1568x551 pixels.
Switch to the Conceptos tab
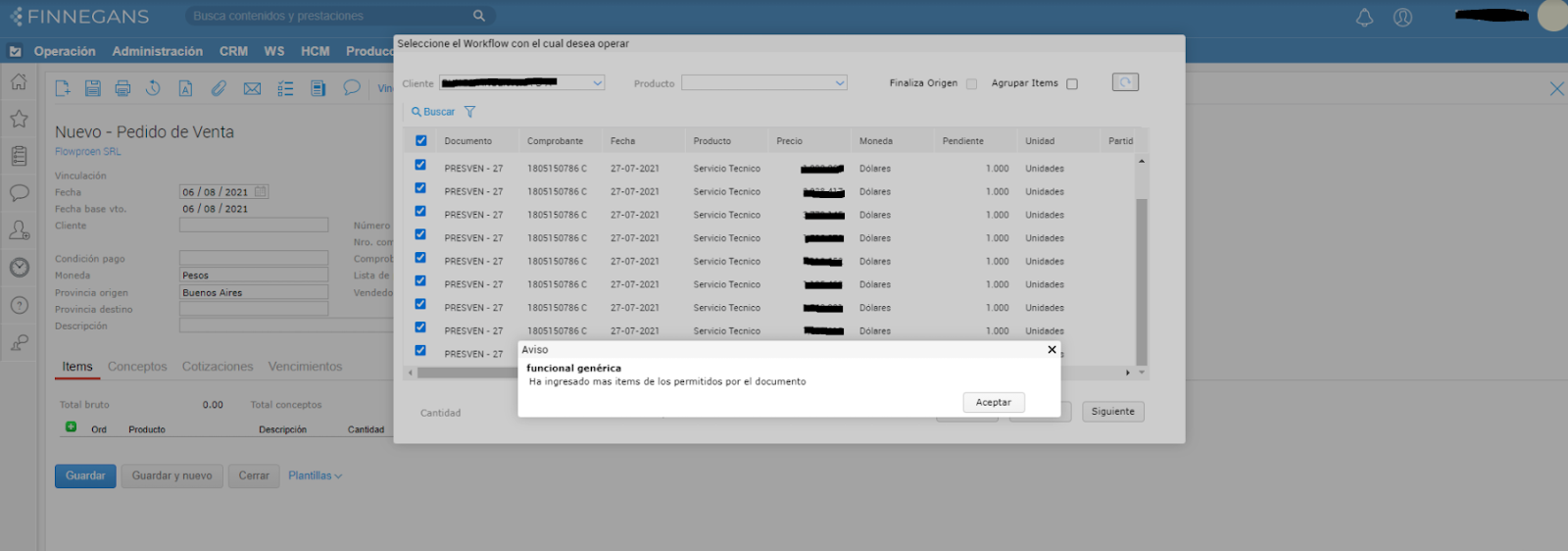coord(137,367)
